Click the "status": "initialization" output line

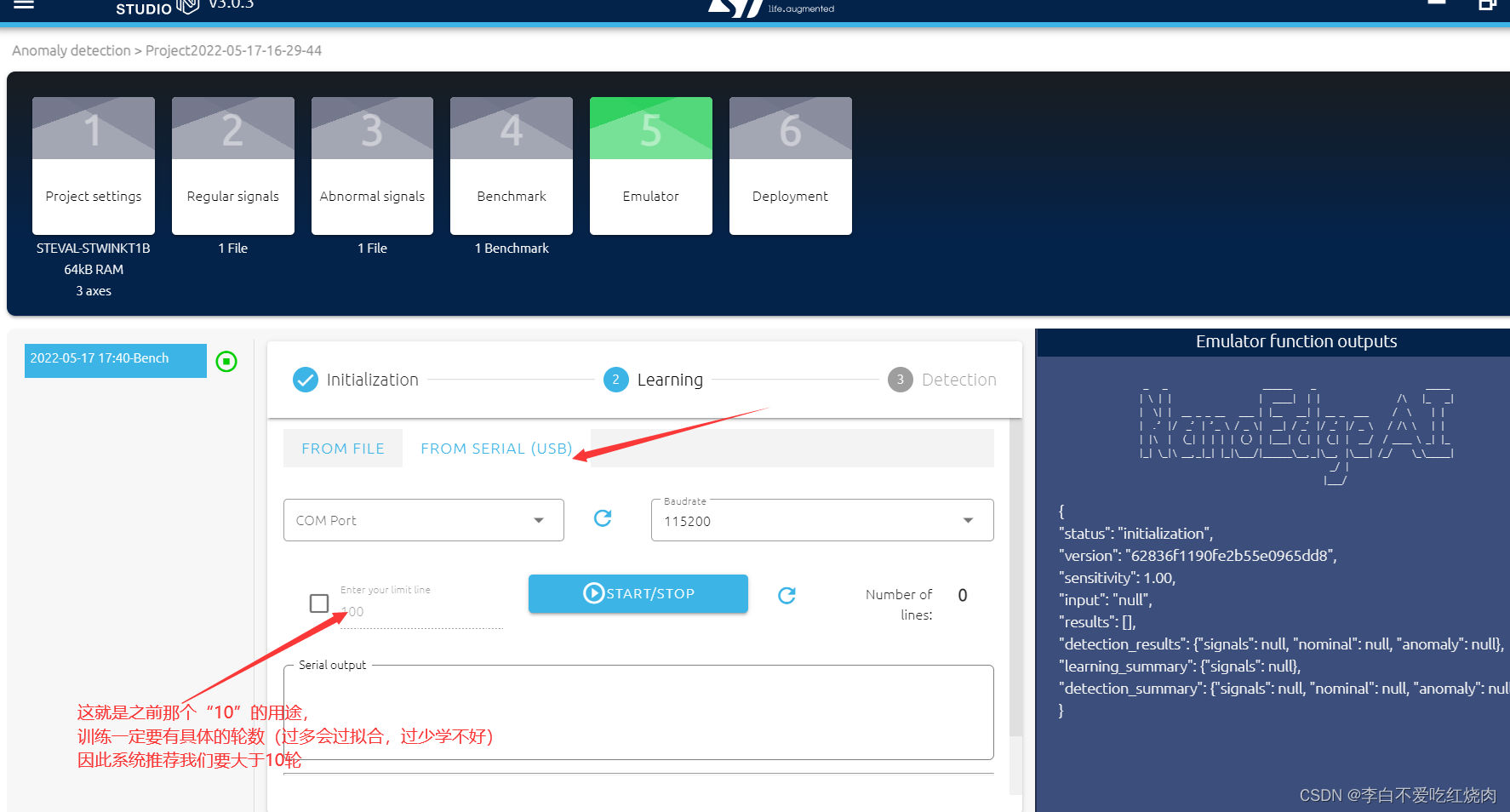click(x=1136, y=534)
